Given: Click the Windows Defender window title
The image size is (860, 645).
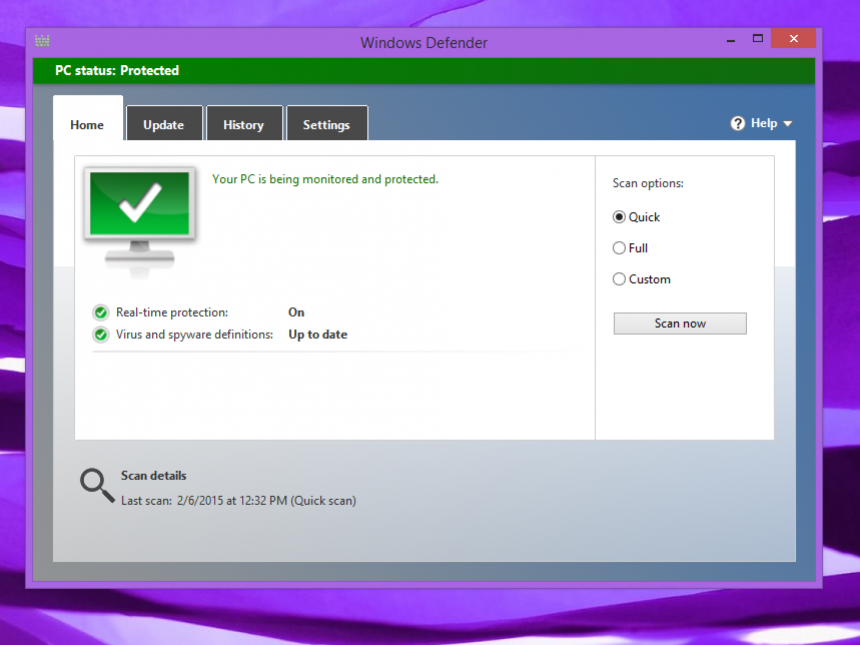Looking at the screenshot, I should pos(423,43).
